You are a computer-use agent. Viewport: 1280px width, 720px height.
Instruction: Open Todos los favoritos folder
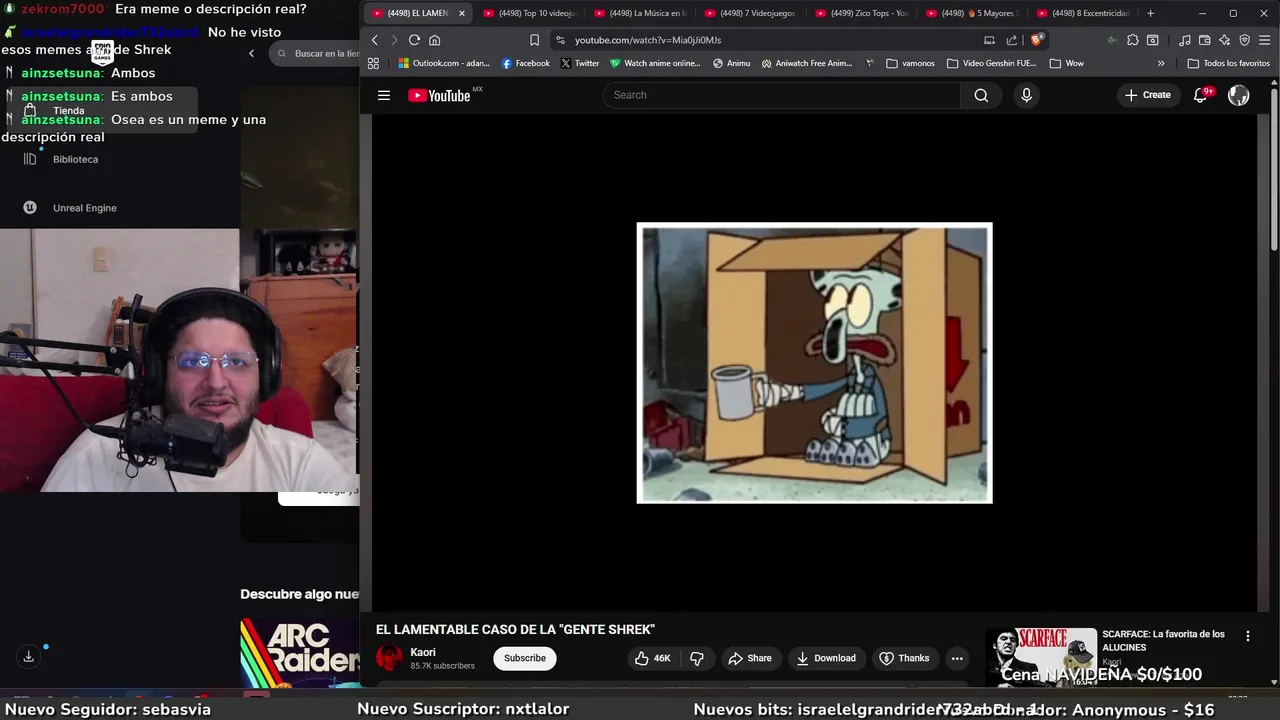(x=1229, y=63)
